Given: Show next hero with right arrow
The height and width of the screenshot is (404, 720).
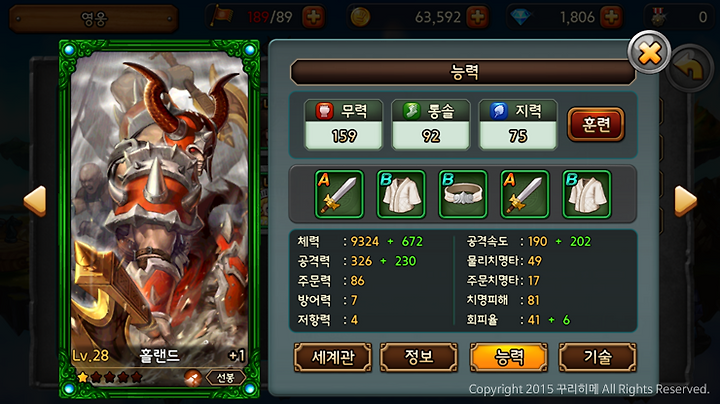Looking at the screenshot, I should coord(686,201).
